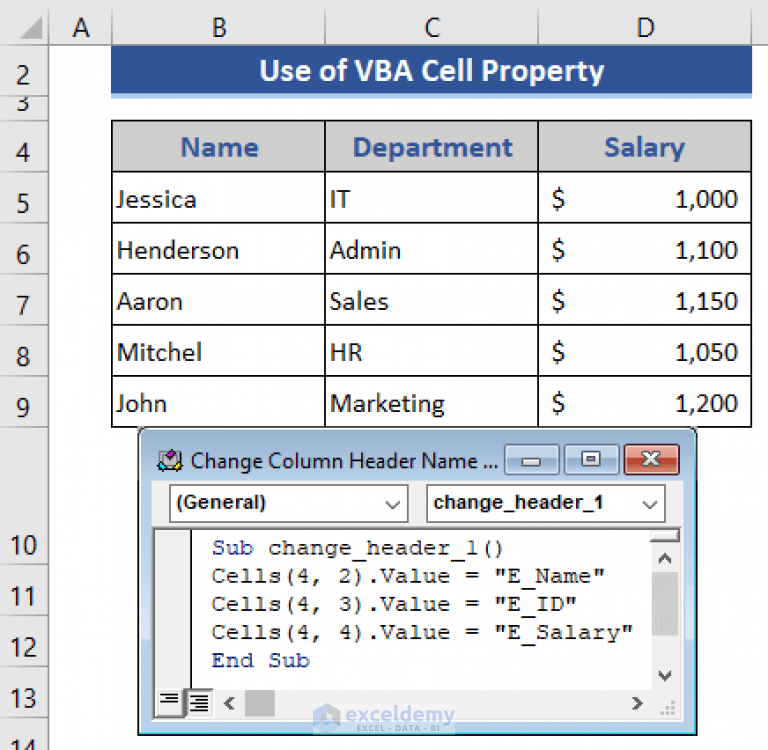
Task: Select column C header
Action: point(432,28)
